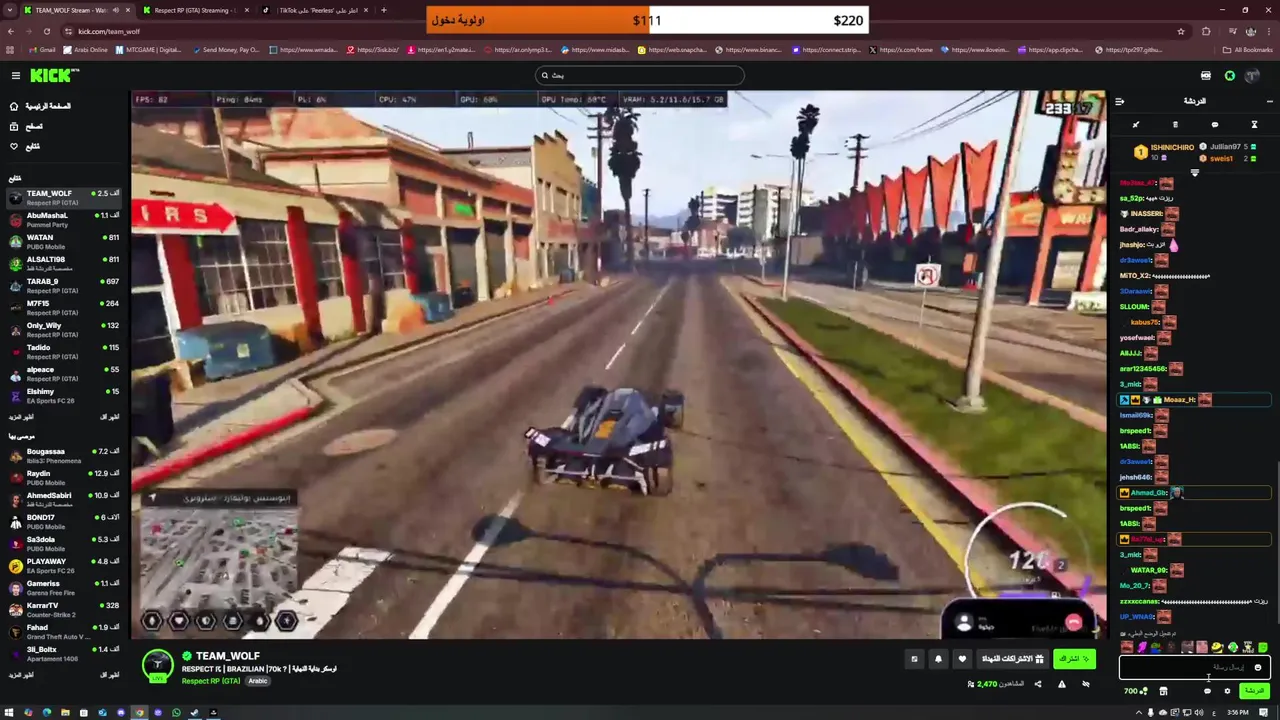
Task: Open Respect RP [GTA] category link
Action: coord(211,681)
